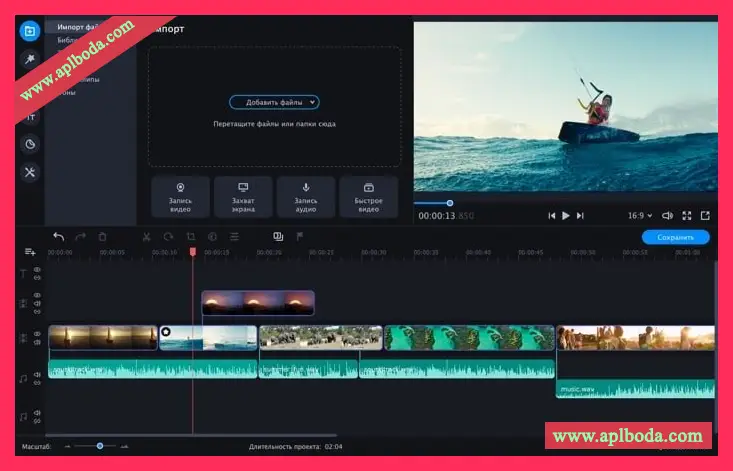This screenshot has width=733, height=471.
Task: Select the people at sunset clip on video track
Action: click(x=635, y=337)
